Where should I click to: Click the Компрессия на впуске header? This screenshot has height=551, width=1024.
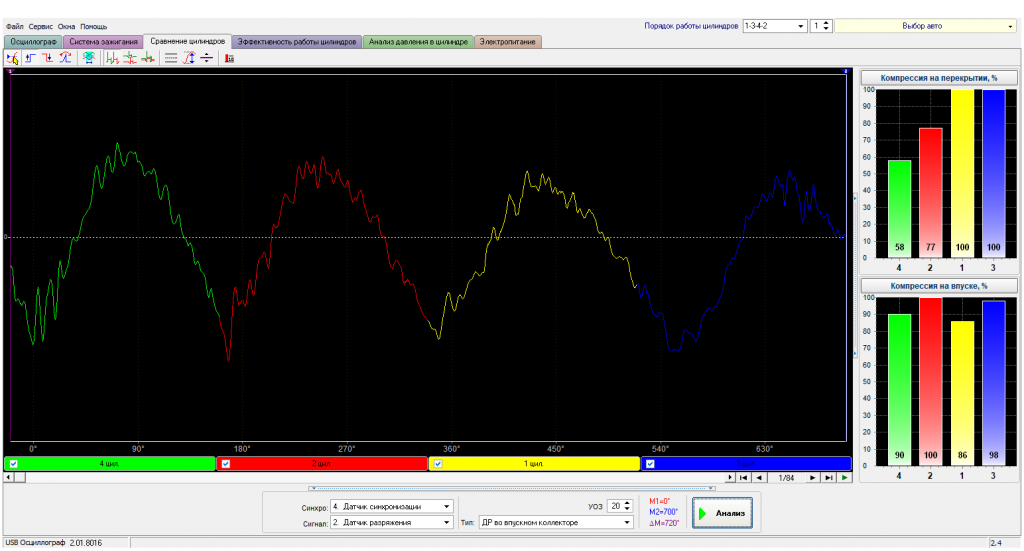click(938, 286)
